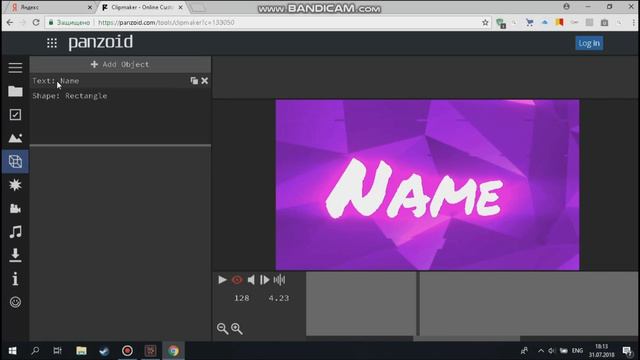This screenshot has height=360, width=640.
Task: Open the camera settings icon
Action: (15, 209)
